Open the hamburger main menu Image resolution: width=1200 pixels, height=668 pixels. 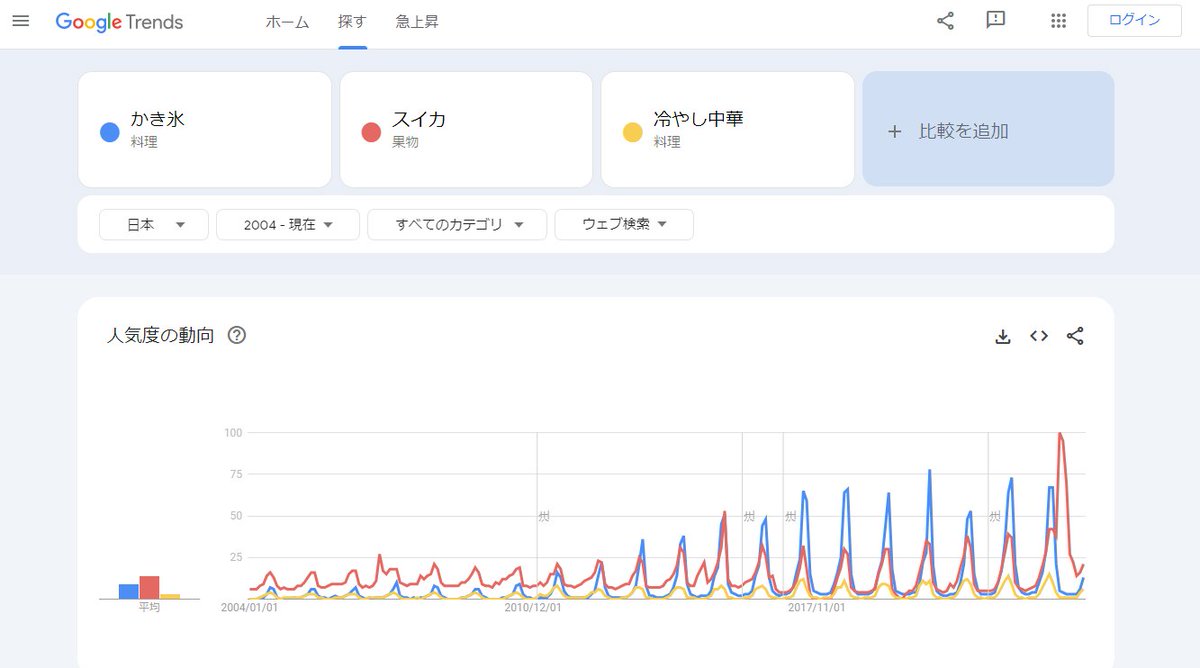[x=20, y=21]
